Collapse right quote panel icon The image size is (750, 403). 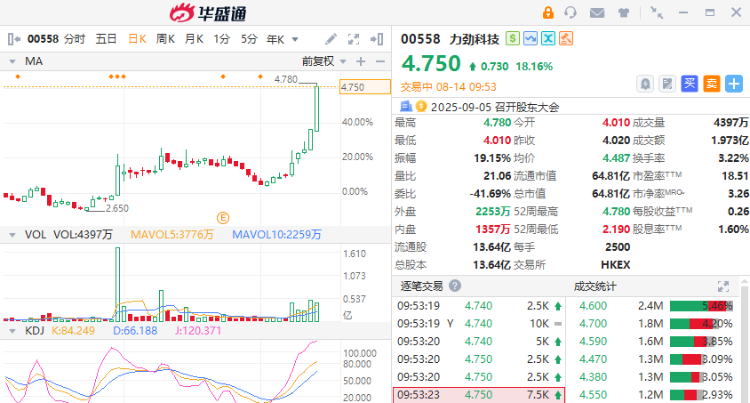pyautogui.click(x=376, y=39)
